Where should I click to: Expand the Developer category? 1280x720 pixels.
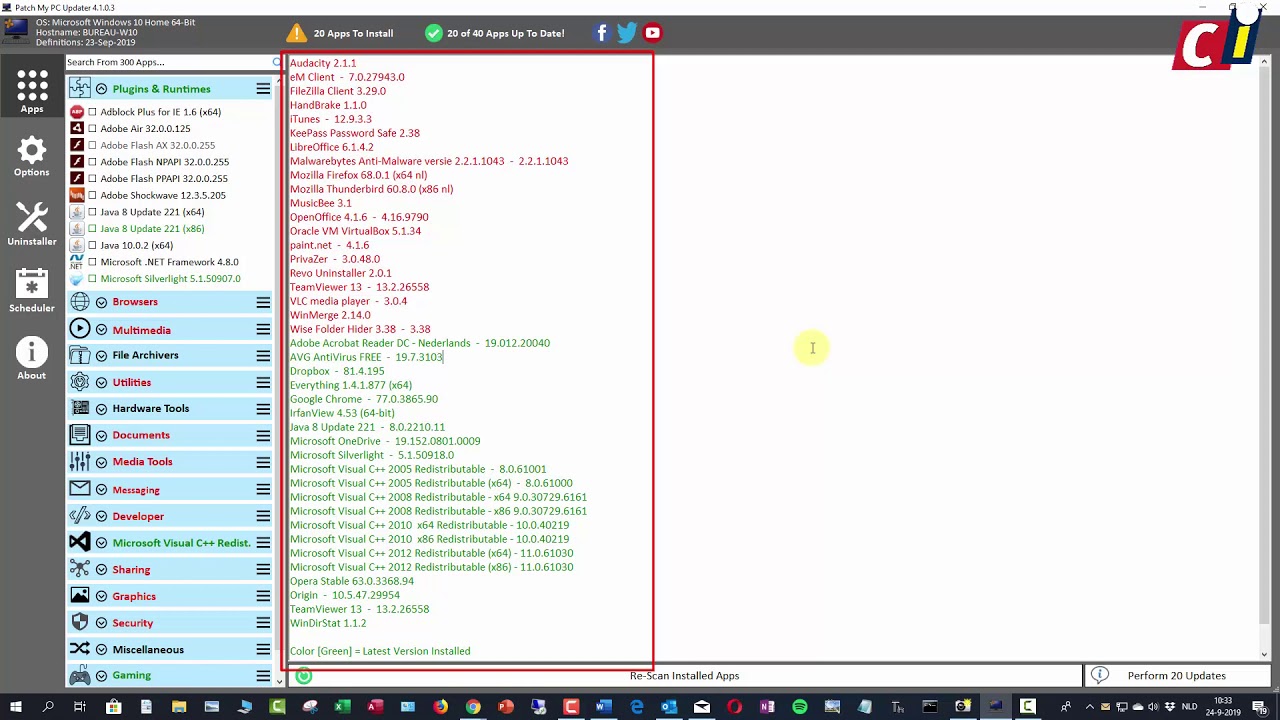coord(101,516)
